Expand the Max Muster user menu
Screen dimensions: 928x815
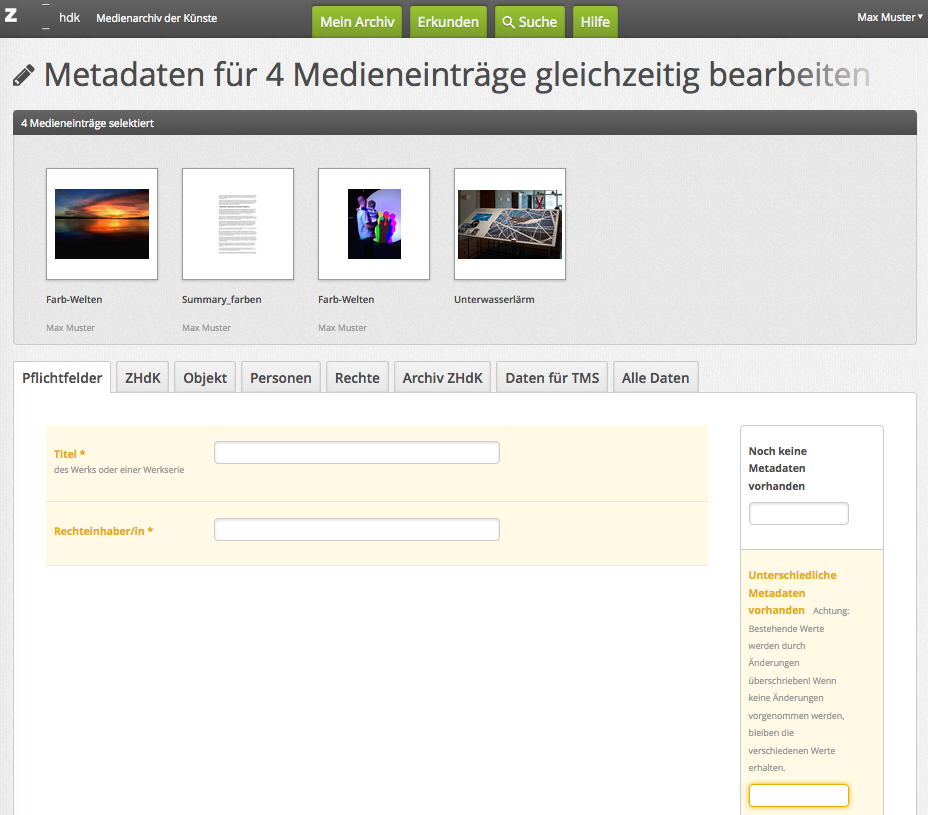click(x=889, y=17)
